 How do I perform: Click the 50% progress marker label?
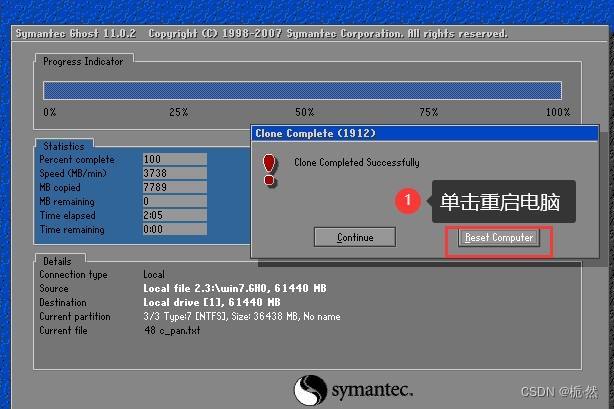[x=305, y=112]
